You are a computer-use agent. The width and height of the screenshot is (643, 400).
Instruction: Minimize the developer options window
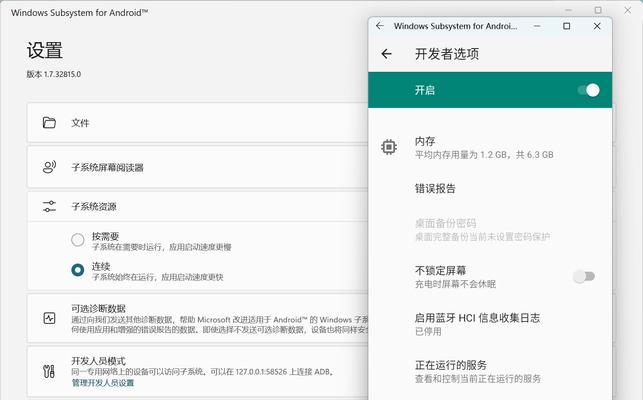[x=537, y=26]
